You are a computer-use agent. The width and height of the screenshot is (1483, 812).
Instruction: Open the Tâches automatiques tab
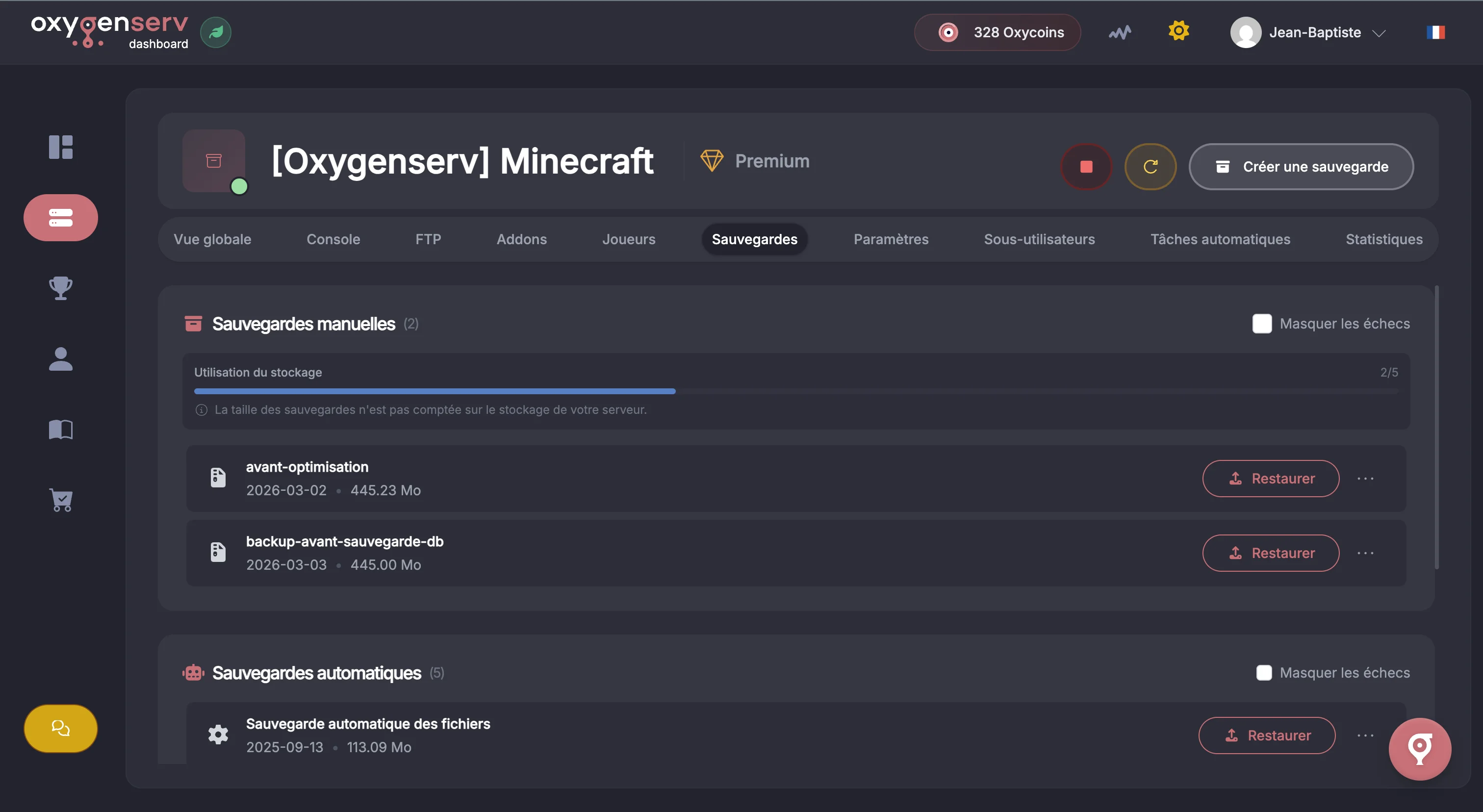point(1220,239)
